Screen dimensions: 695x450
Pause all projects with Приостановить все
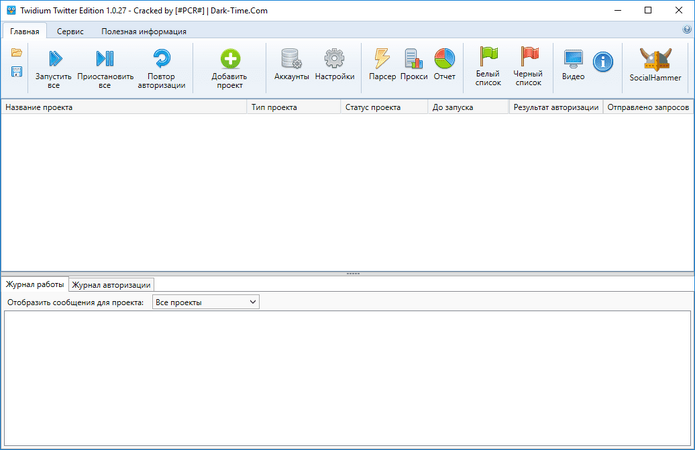[105, 69]
